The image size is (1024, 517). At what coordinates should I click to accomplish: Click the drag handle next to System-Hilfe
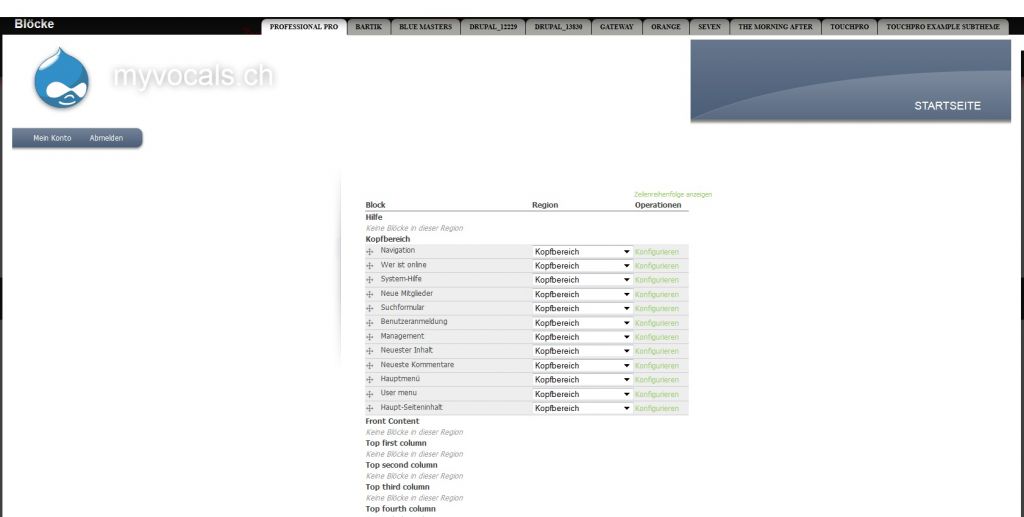click(370, 280)
